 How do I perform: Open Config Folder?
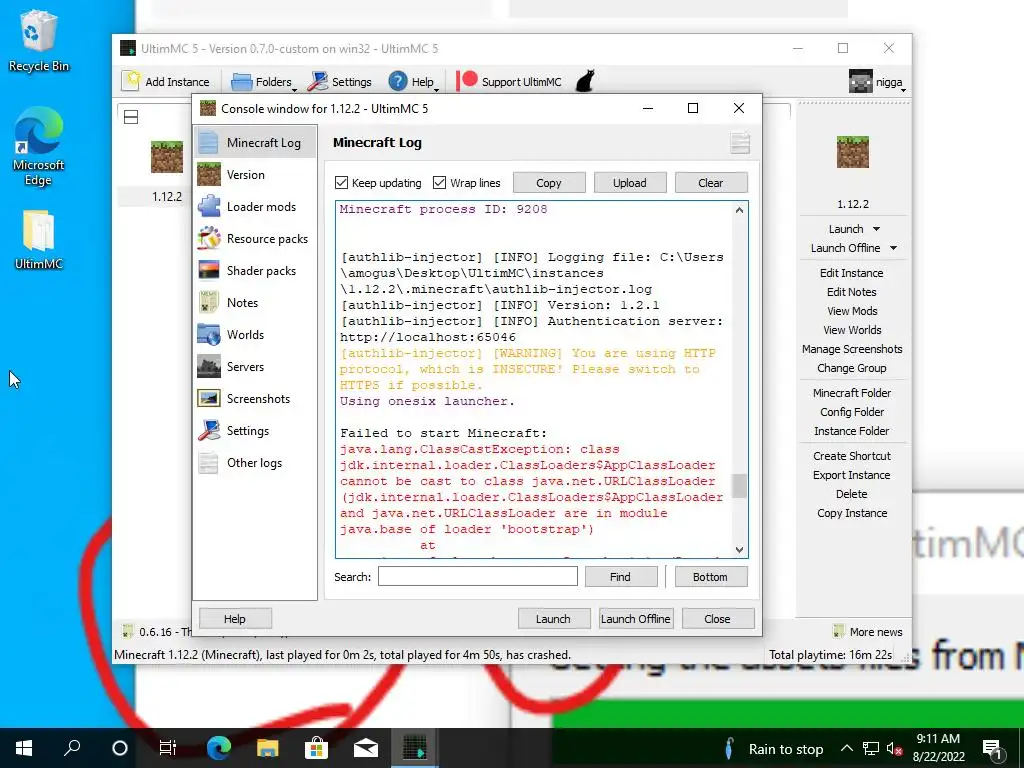pyautogui.click(x=852, y=411)
